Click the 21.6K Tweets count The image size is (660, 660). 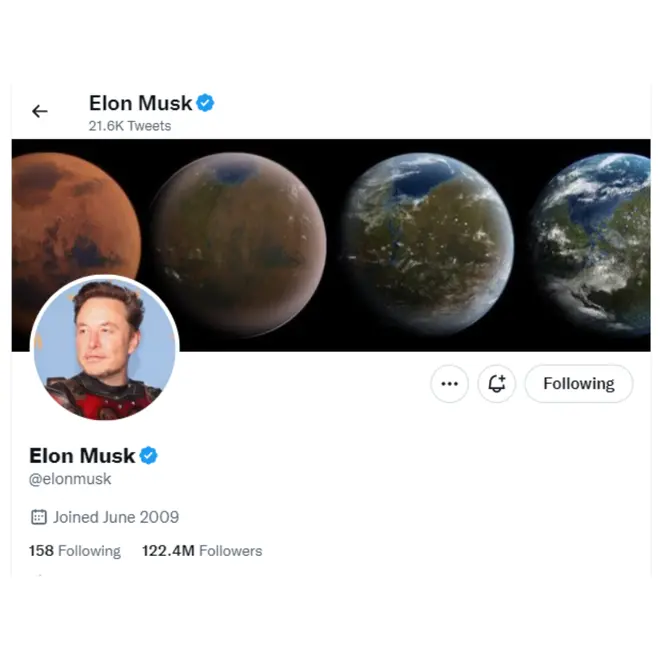[130, 126]
